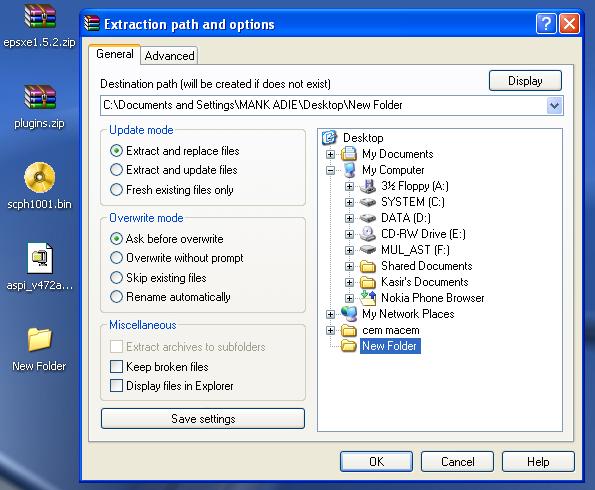The image size is (595, 490).
Task: Click the Desktop icon in folder tree
Action: (329, 137)
